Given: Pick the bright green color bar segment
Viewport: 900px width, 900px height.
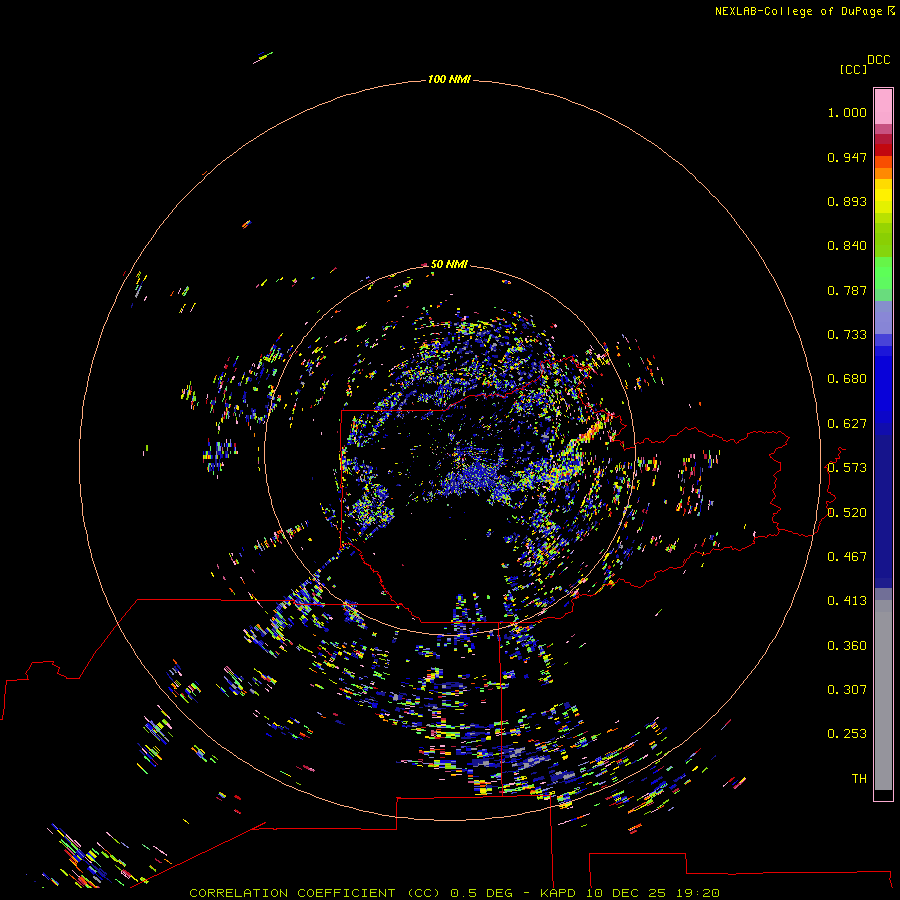Looking at the screenshot, I should [x=883, y=273].
